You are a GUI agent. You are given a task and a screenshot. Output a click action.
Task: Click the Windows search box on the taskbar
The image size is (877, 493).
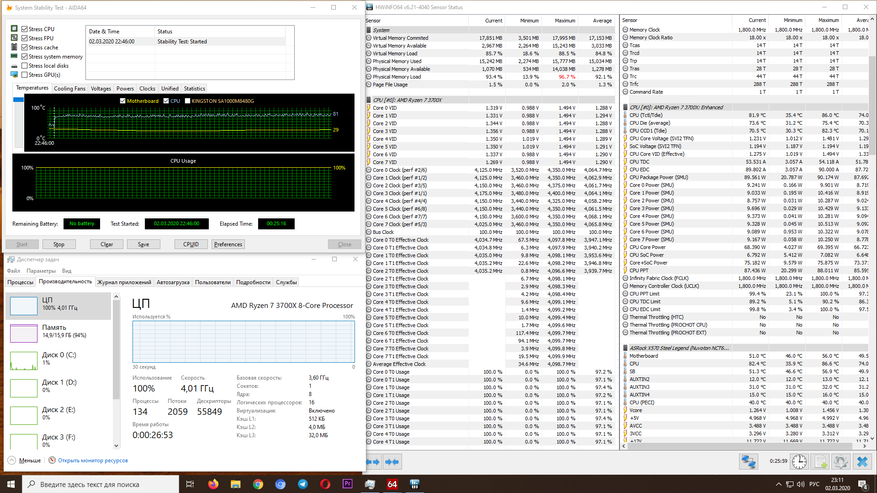click(x=101, y=484)
